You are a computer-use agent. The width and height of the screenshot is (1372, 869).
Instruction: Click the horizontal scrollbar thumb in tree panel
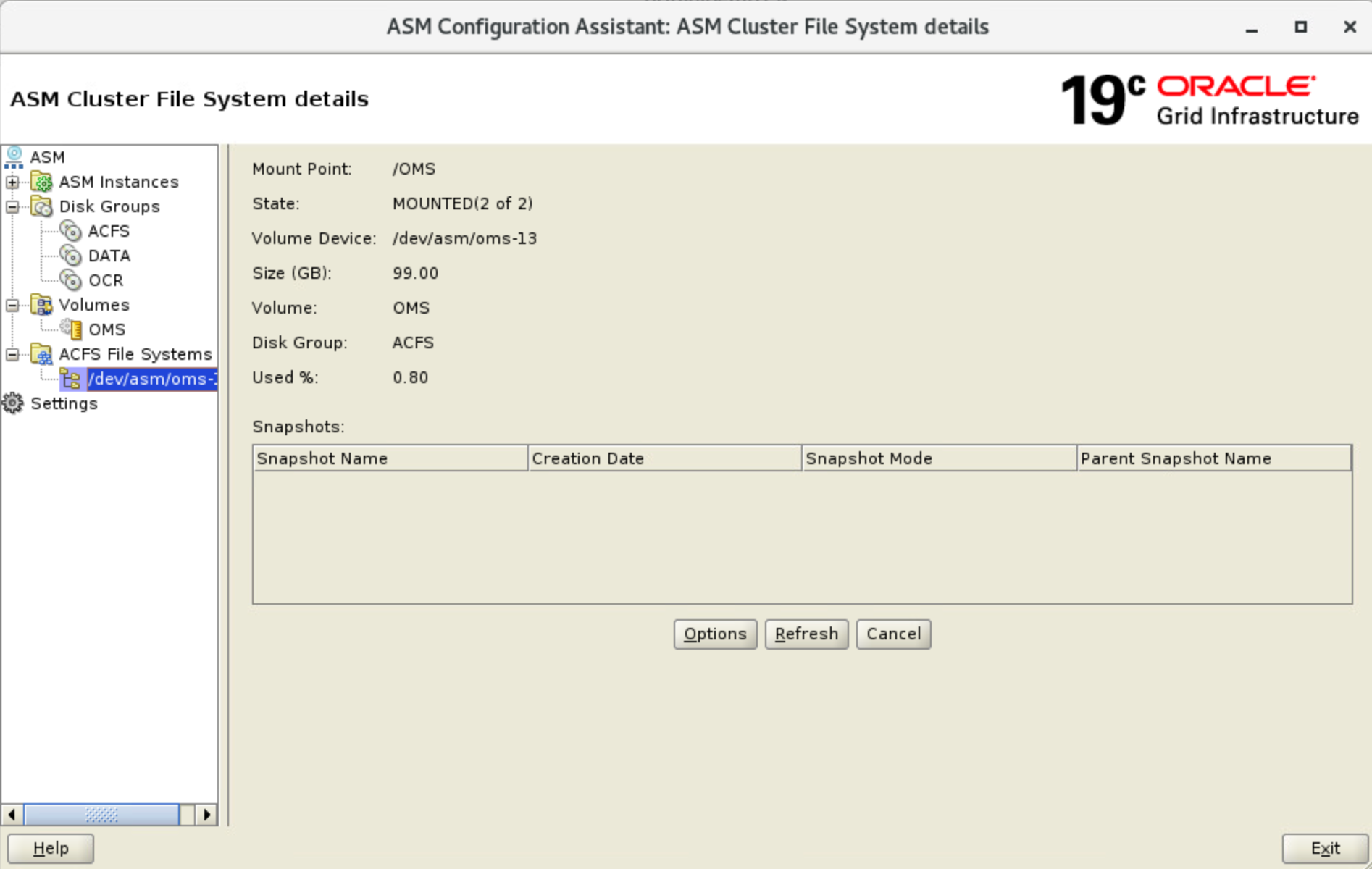coord(101,815)
